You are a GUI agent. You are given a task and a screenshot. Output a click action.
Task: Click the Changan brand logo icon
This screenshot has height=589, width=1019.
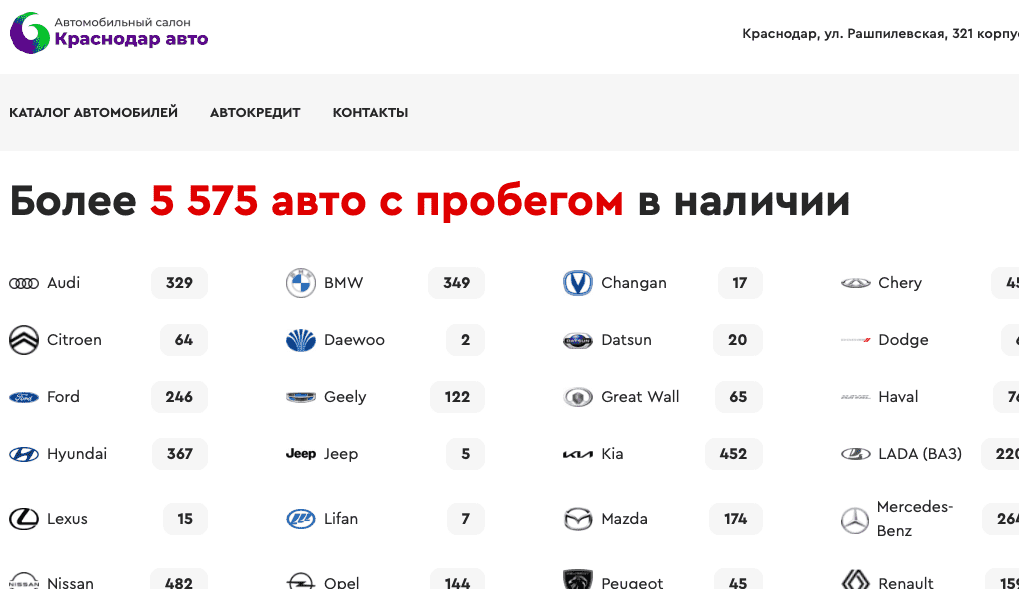(578, 284)
